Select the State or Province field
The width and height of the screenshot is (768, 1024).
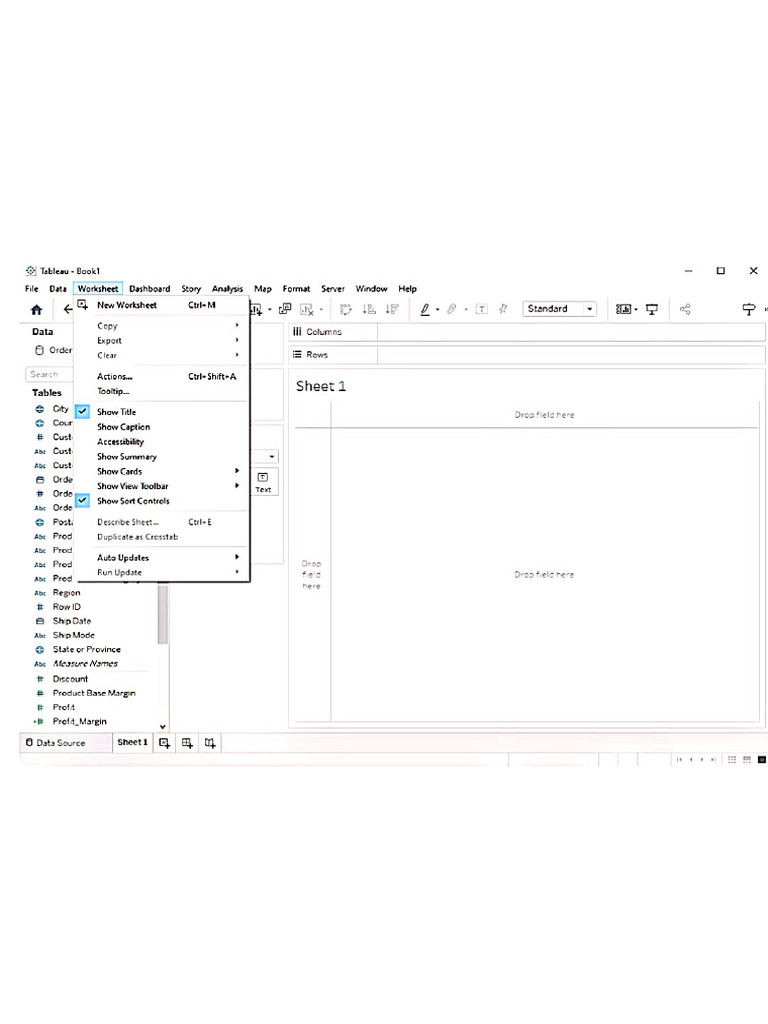click(x=87, y=649)
